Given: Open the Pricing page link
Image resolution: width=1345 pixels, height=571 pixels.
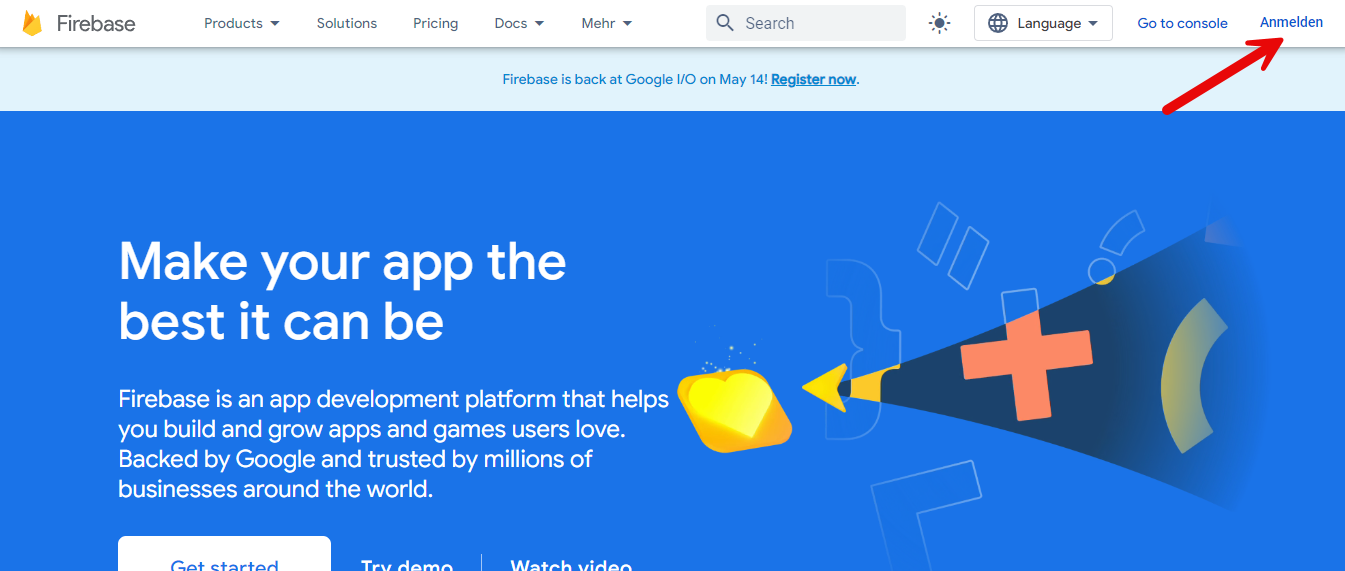Looking at the screenshot, I should pos(436,23).
